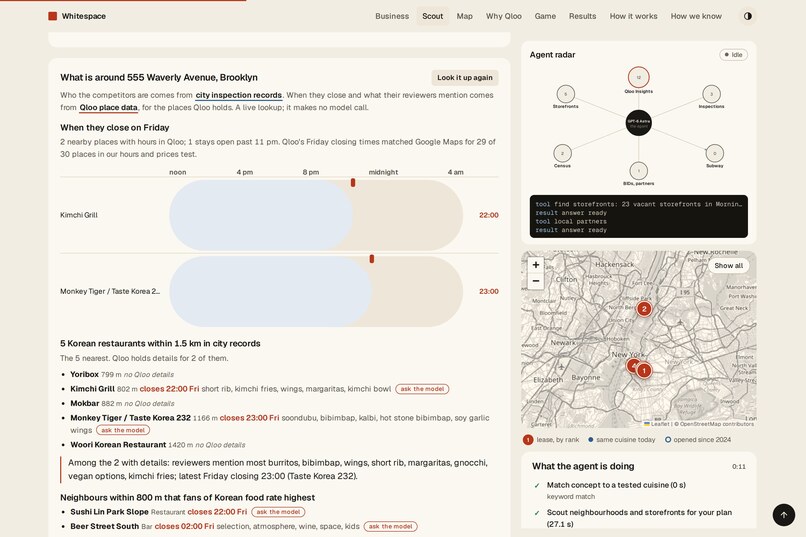Switch to the Results tab

582,16
